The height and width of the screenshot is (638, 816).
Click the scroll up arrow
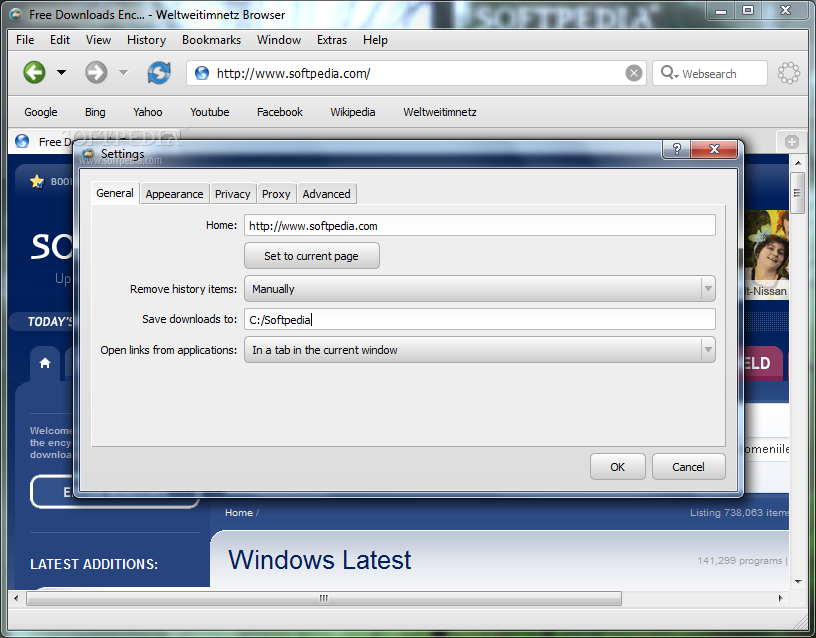[x=798, y=163]
